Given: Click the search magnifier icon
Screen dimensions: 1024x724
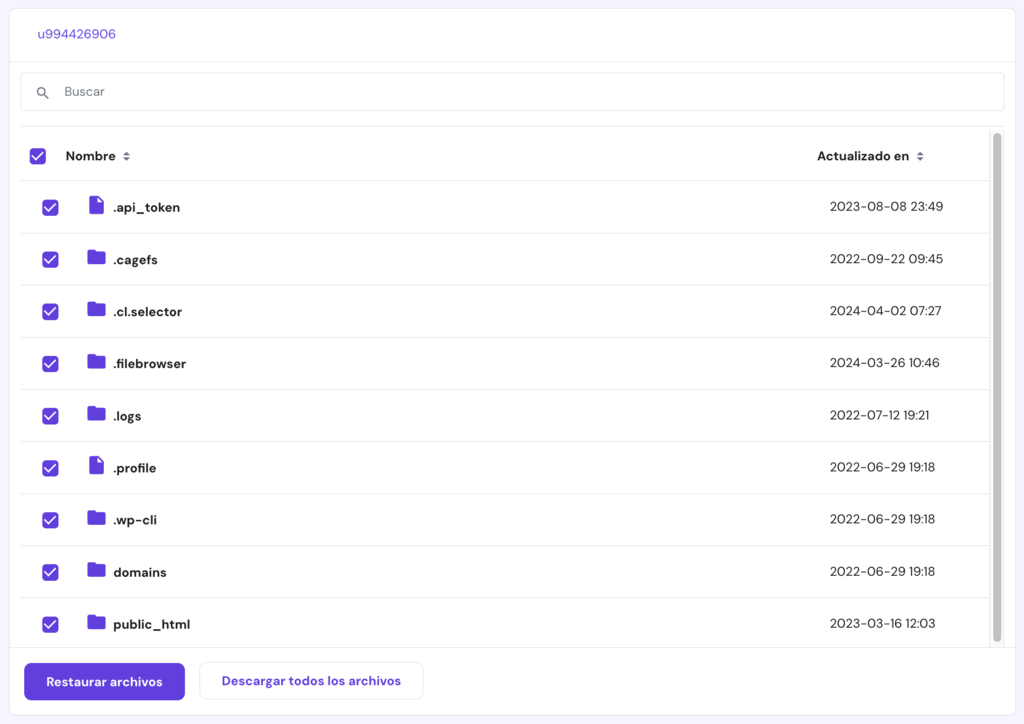Looking at the screenshot, I should (x=42, y=91).
